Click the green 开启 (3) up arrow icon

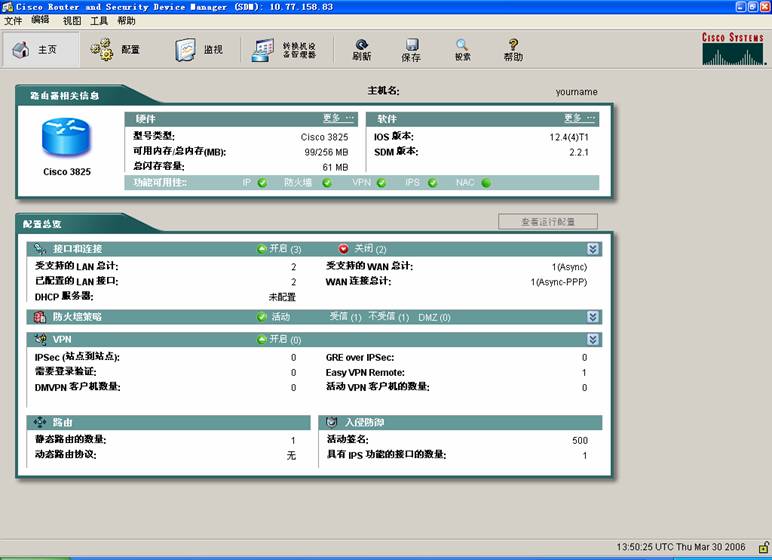261,249
